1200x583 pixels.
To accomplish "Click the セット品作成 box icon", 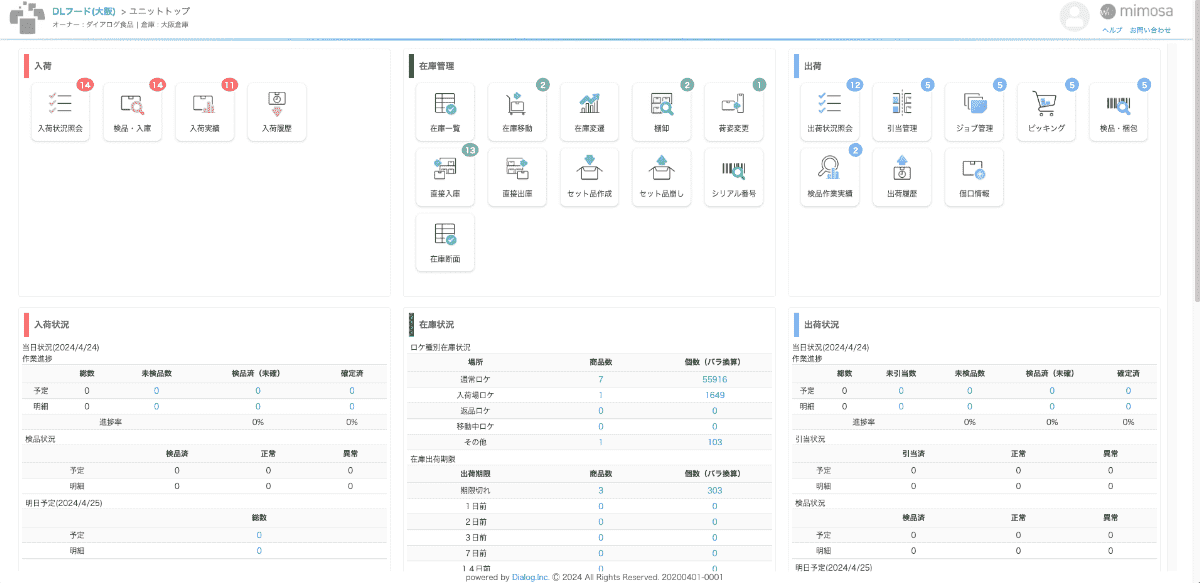I will (x=589, y=177).
